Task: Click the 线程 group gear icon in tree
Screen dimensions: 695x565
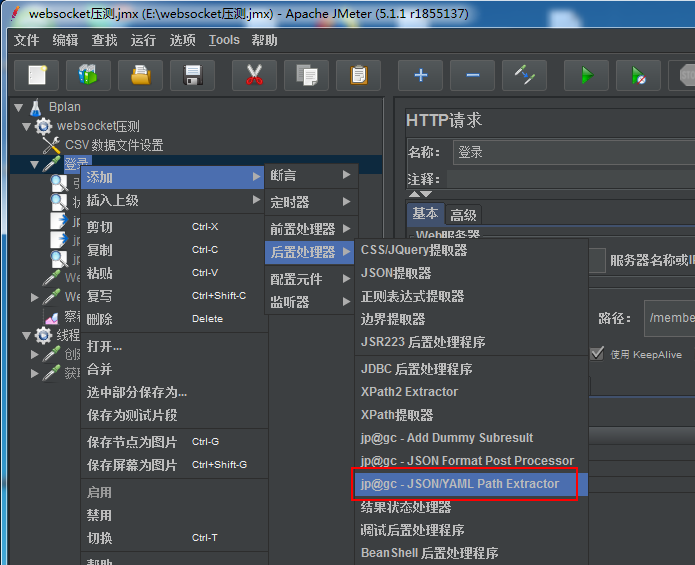Action: 43,335
